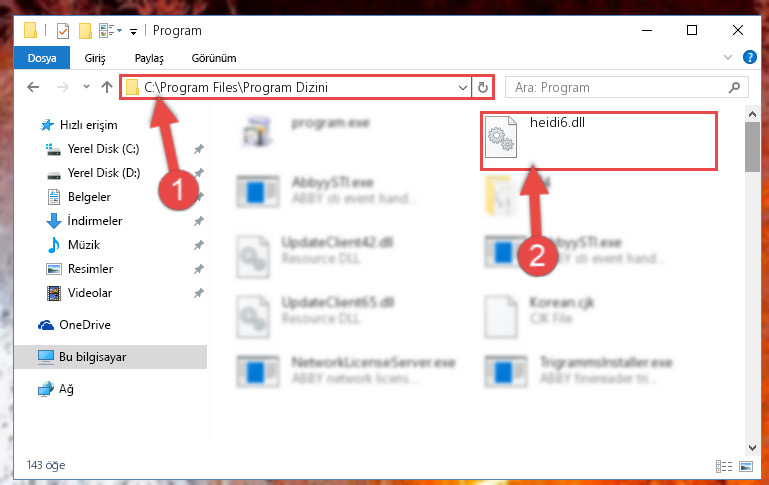
Task: Toggle the pin next to Müzik
Action: [x=198, y=245]
